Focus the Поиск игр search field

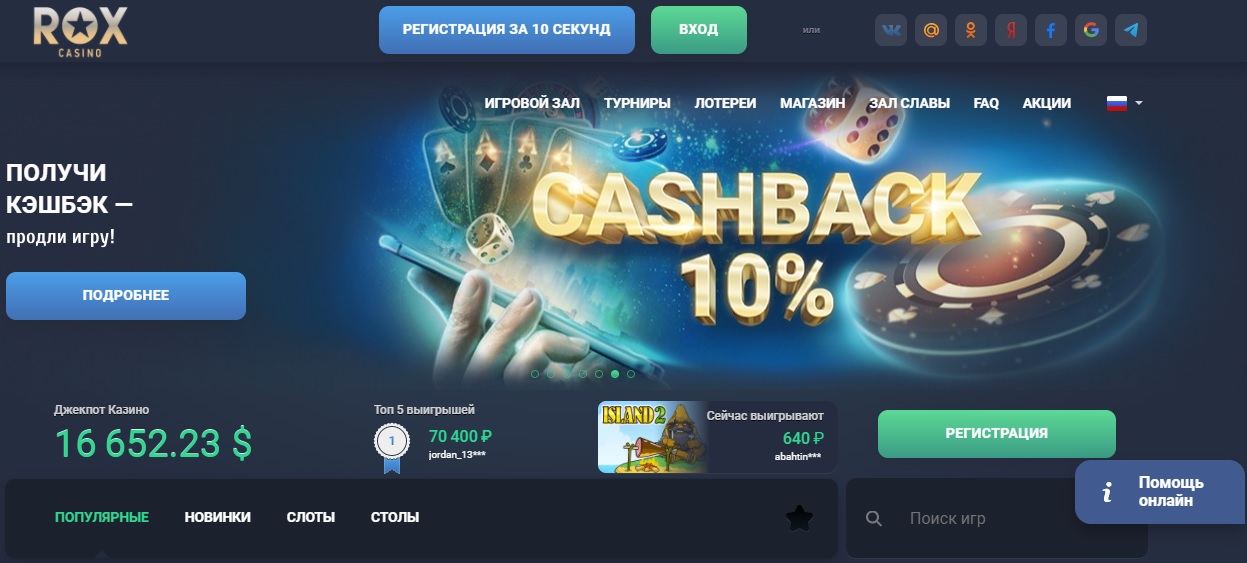point(997,518)
